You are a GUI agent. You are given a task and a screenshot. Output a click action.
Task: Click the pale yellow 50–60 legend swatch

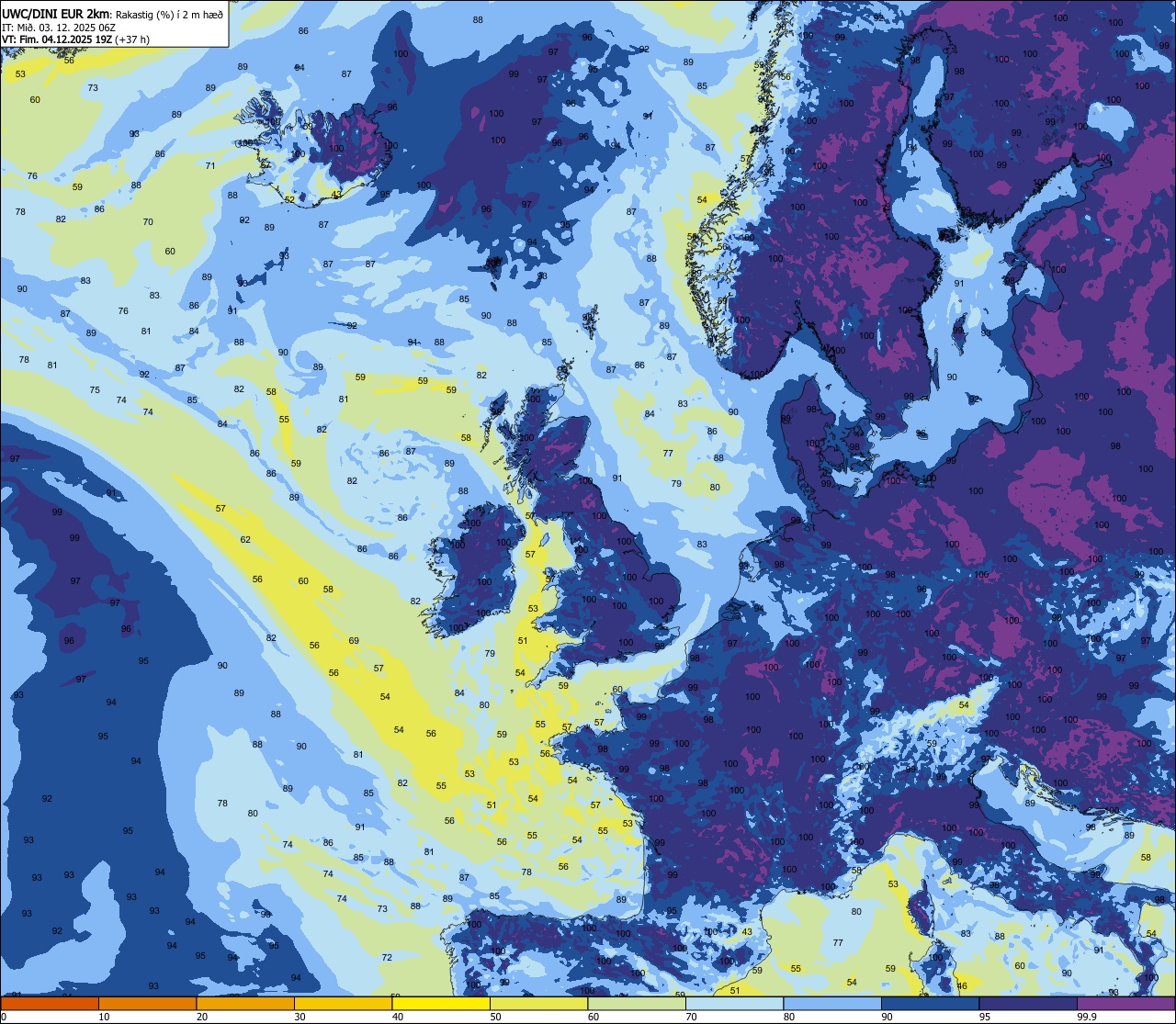click(x=538, y=1004)
